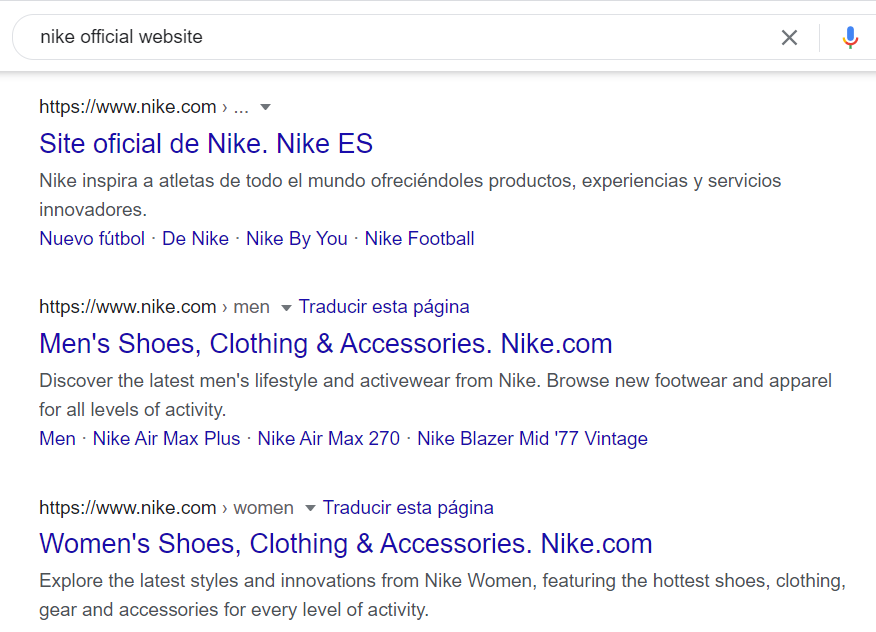Viewport: 876px width, 632px height.
Task: Open the dropdown arrow next to nike.com › women
Action: (310, 508)
